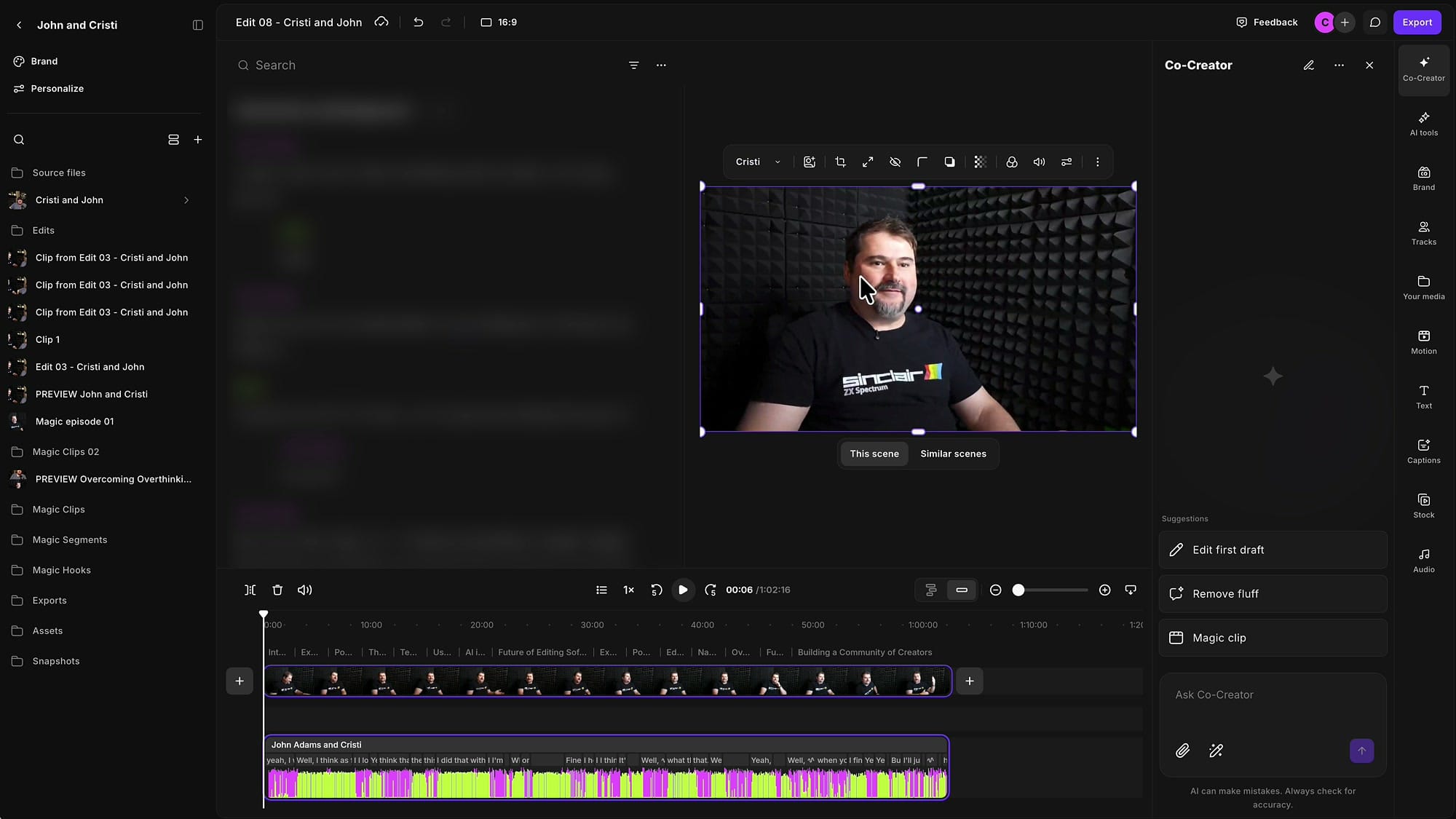1456x819 pixels.
Task: Choose the Remove fluff suggestion
Action: [1273, 594]
